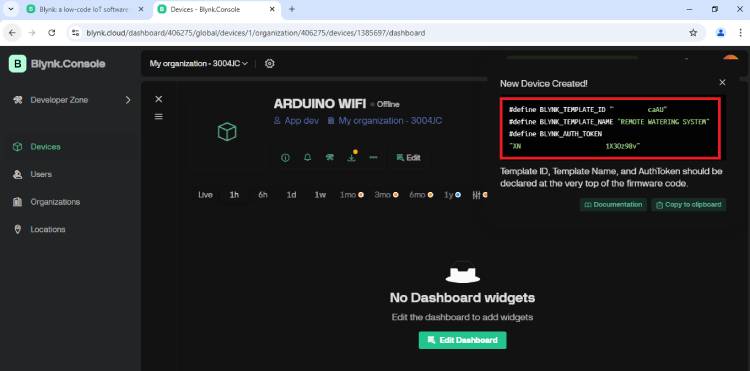
Task: Click the Devices cube sidebar icon
Action: pyautogui.click(x=18, y=147)
